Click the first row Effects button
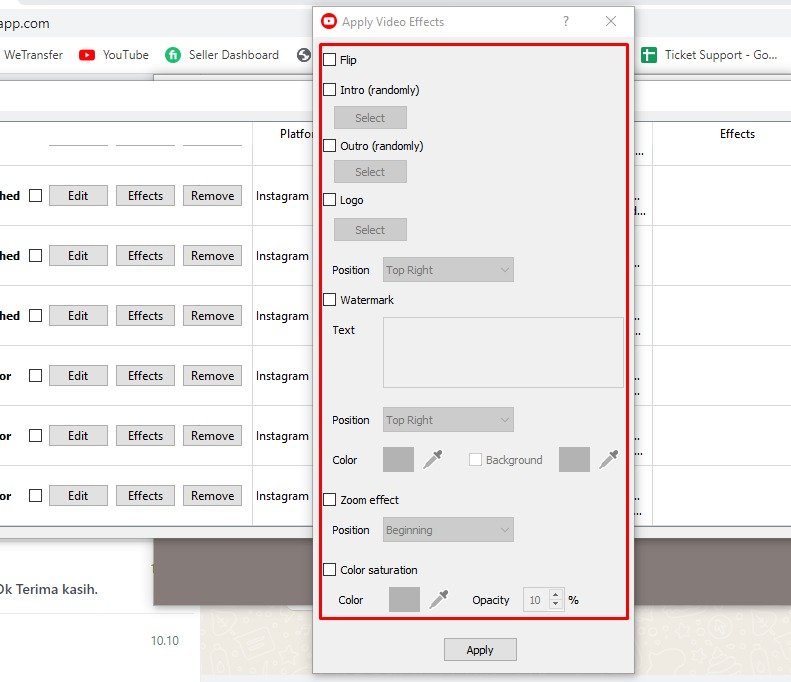 [x=145, y=196]
